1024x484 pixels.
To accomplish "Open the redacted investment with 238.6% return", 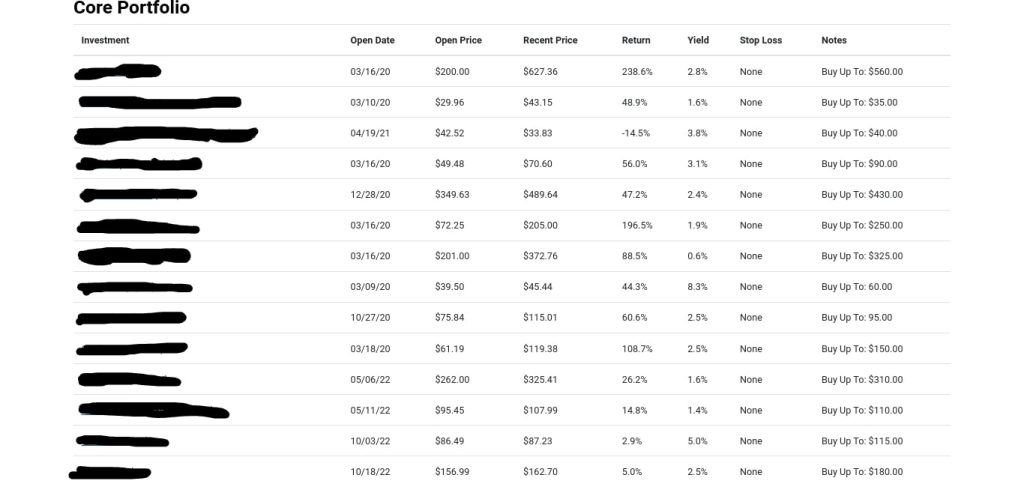I will (x=118, y=72).
